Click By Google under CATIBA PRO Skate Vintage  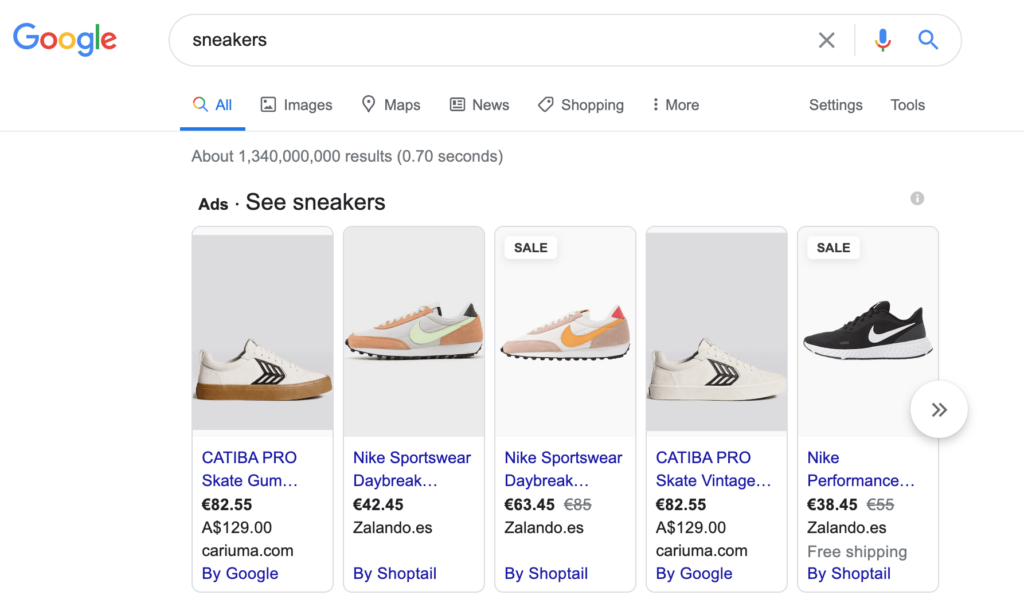click(x=694, y=574)
